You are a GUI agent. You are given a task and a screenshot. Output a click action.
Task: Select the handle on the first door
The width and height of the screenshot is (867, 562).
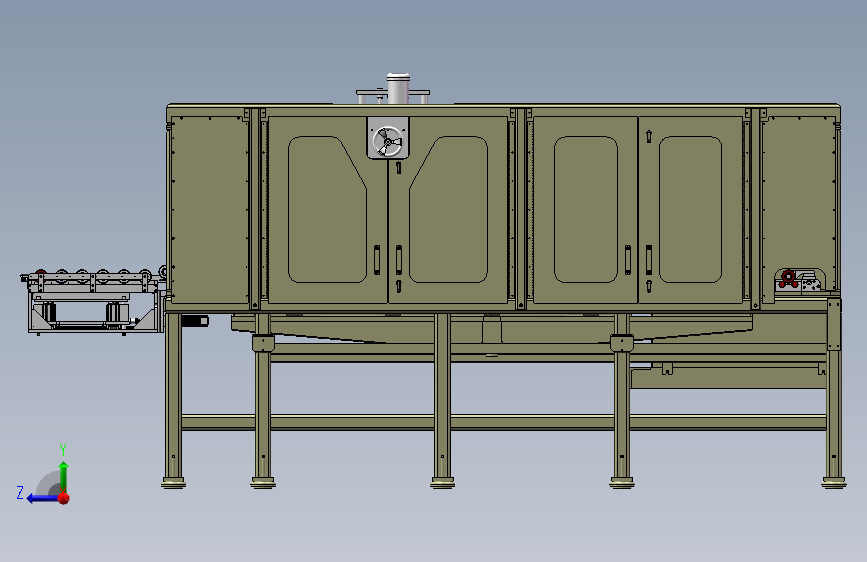[377, 260]
